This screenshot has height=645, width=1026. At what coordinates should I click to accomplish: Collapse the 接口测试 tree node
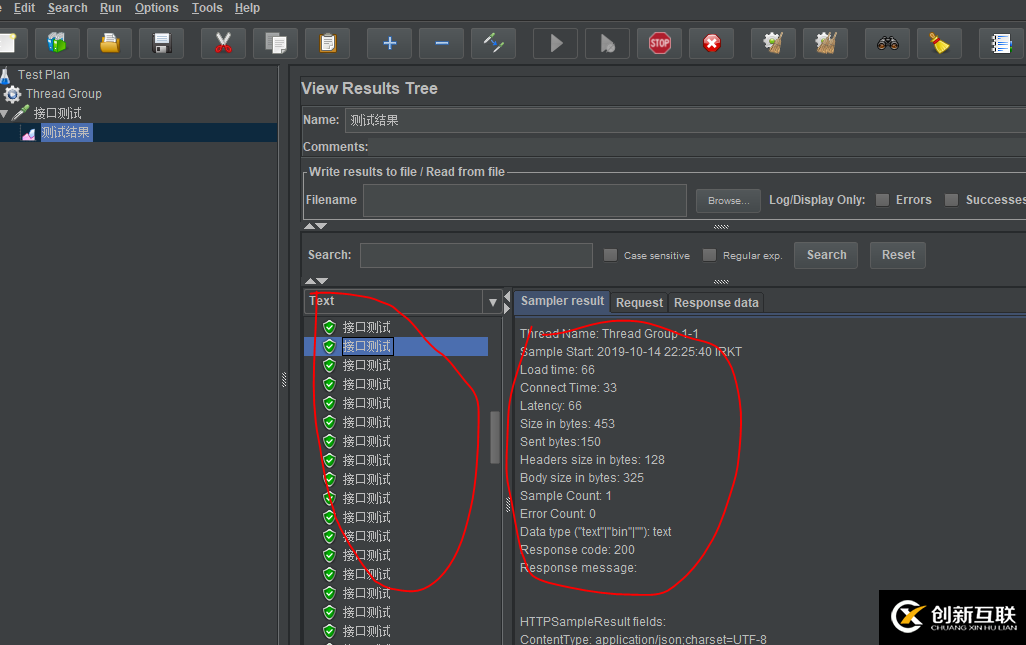(x=5, y=113)
